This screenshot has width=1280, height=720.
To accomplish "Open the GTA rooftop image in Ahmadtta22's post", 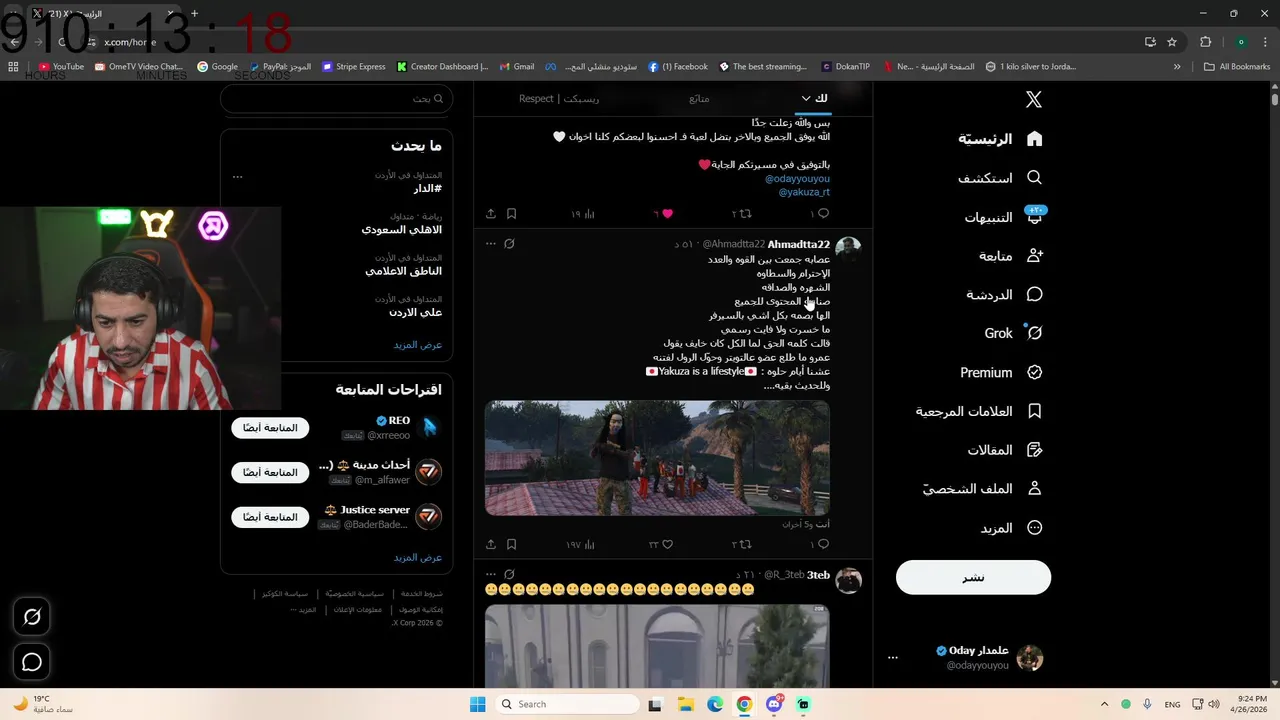I will [x=657, y=458].
